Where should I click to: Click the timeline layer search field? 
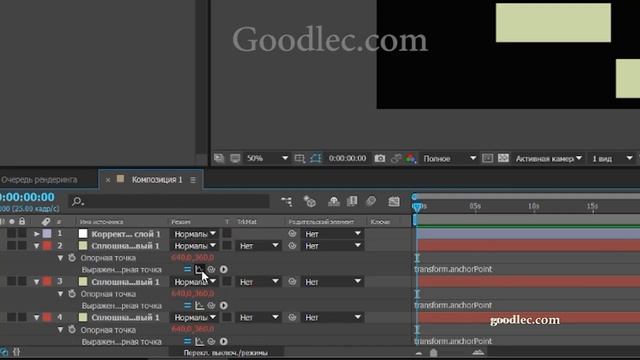170,201
